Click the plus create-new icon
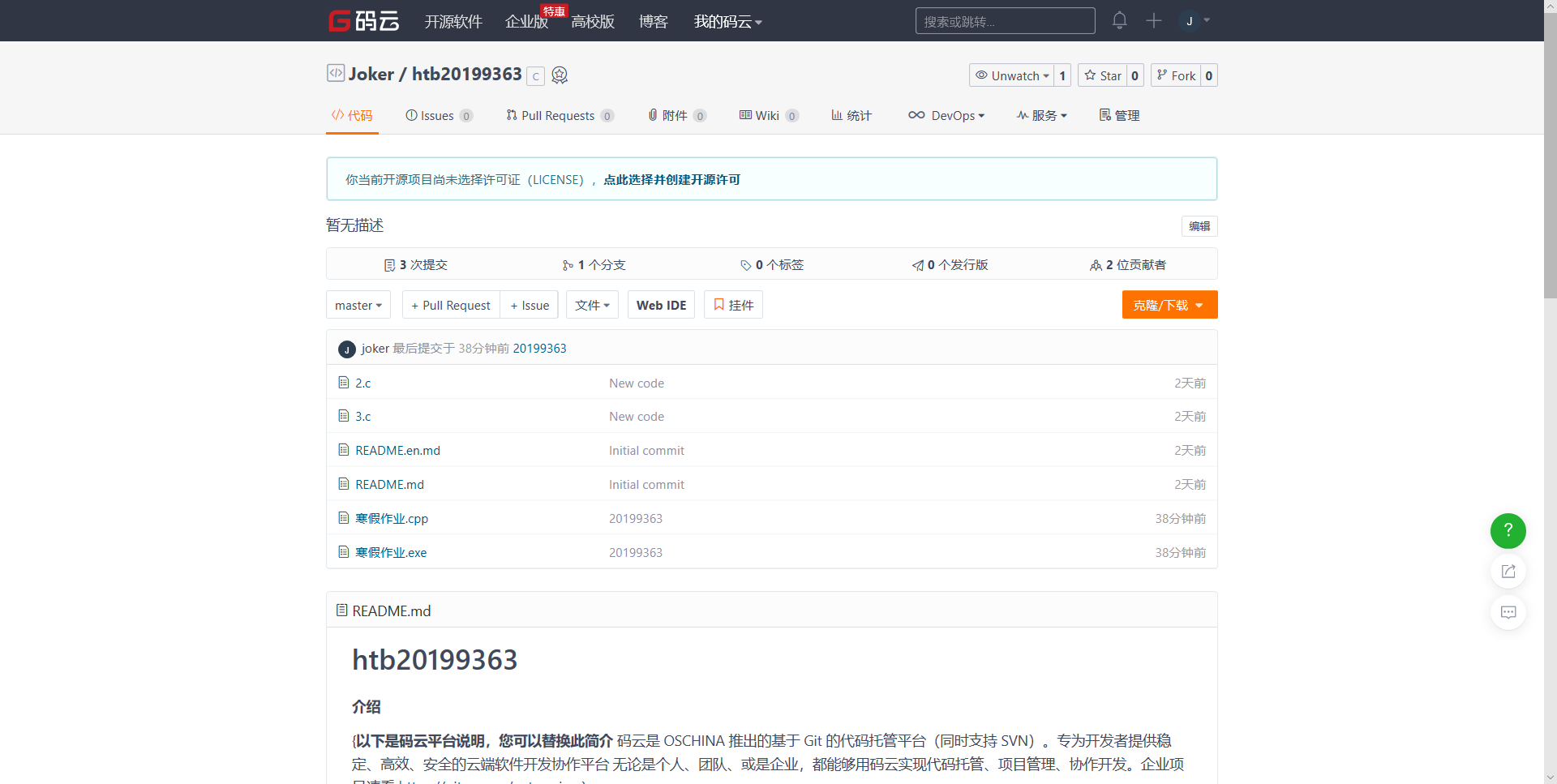The image size is (1557, 784). pos(1153,20)
